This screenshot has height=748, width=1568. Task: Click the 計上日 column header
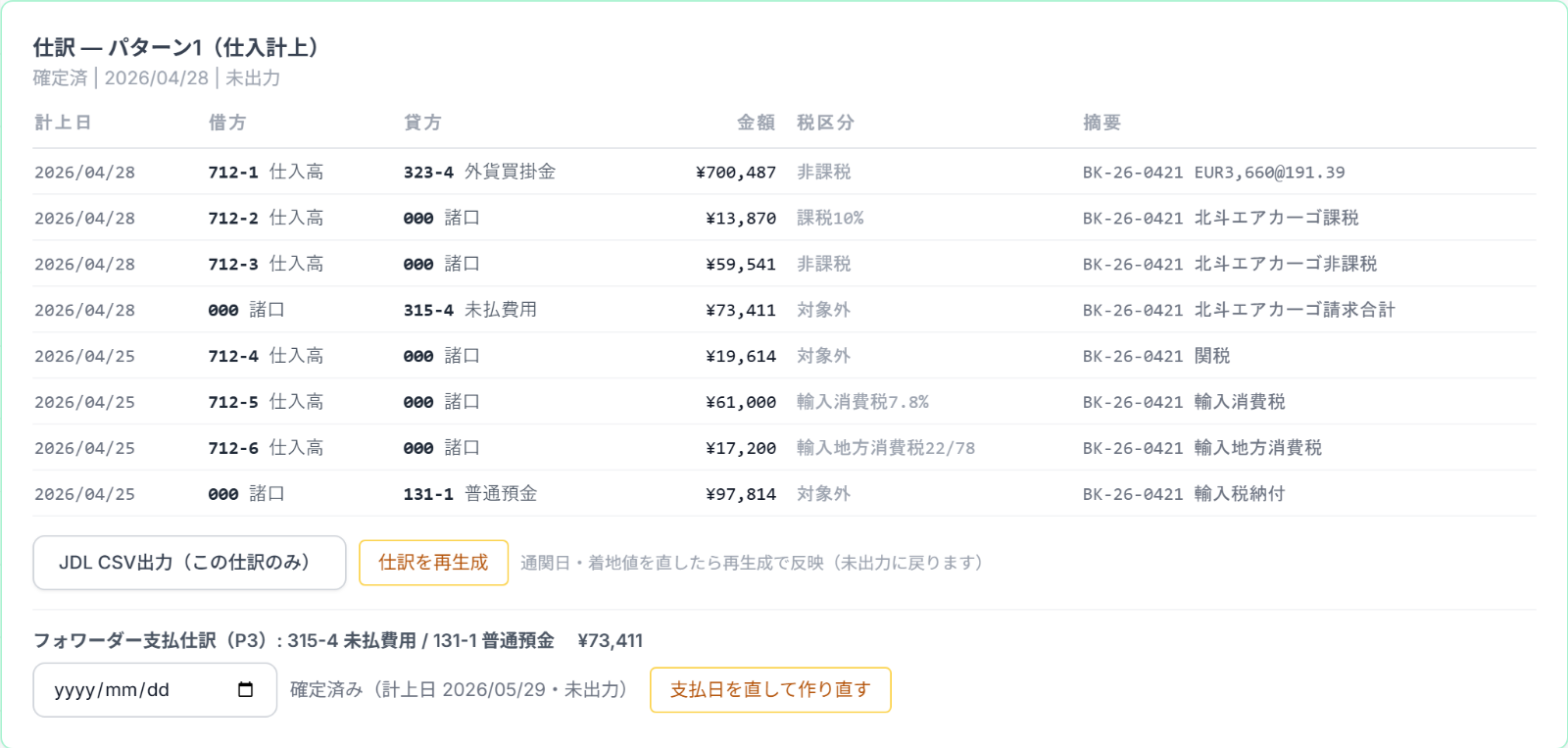click(63, 123)
